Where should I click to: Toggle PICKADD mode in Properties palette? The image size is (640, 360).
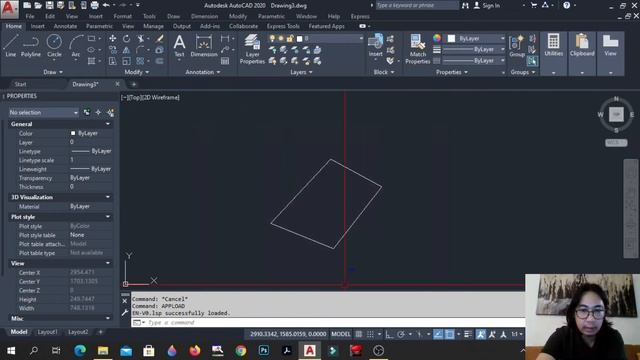point(87,112)
